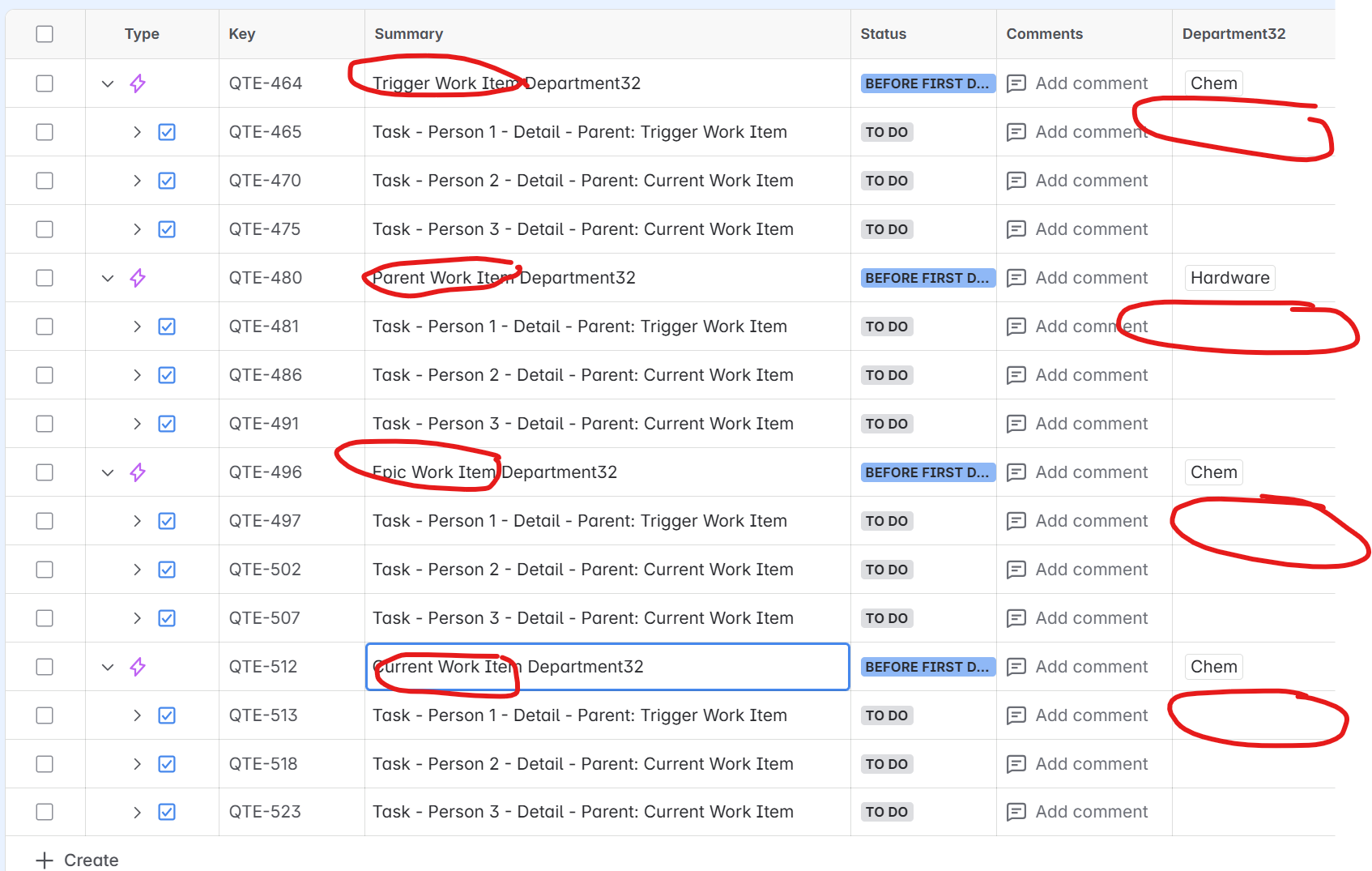
Task: Collapse the Trigger Work Item QTE-464 group
Action: click(108, 83)
